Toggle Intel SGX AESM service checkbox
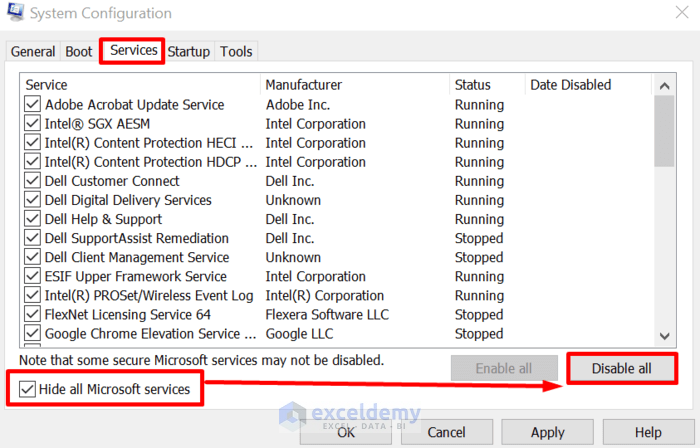 (32, 124)
